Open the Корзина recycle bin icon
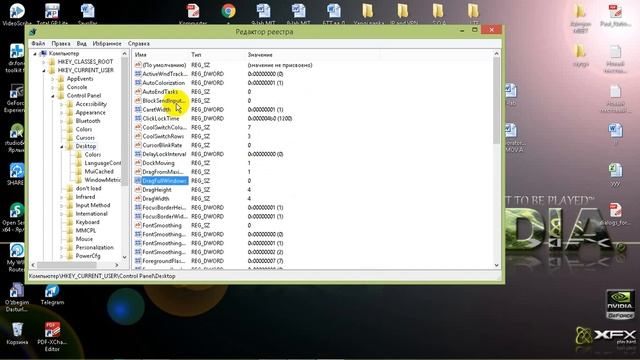The height and width of the screenshot is (360, 640). (x=17, y=334)
